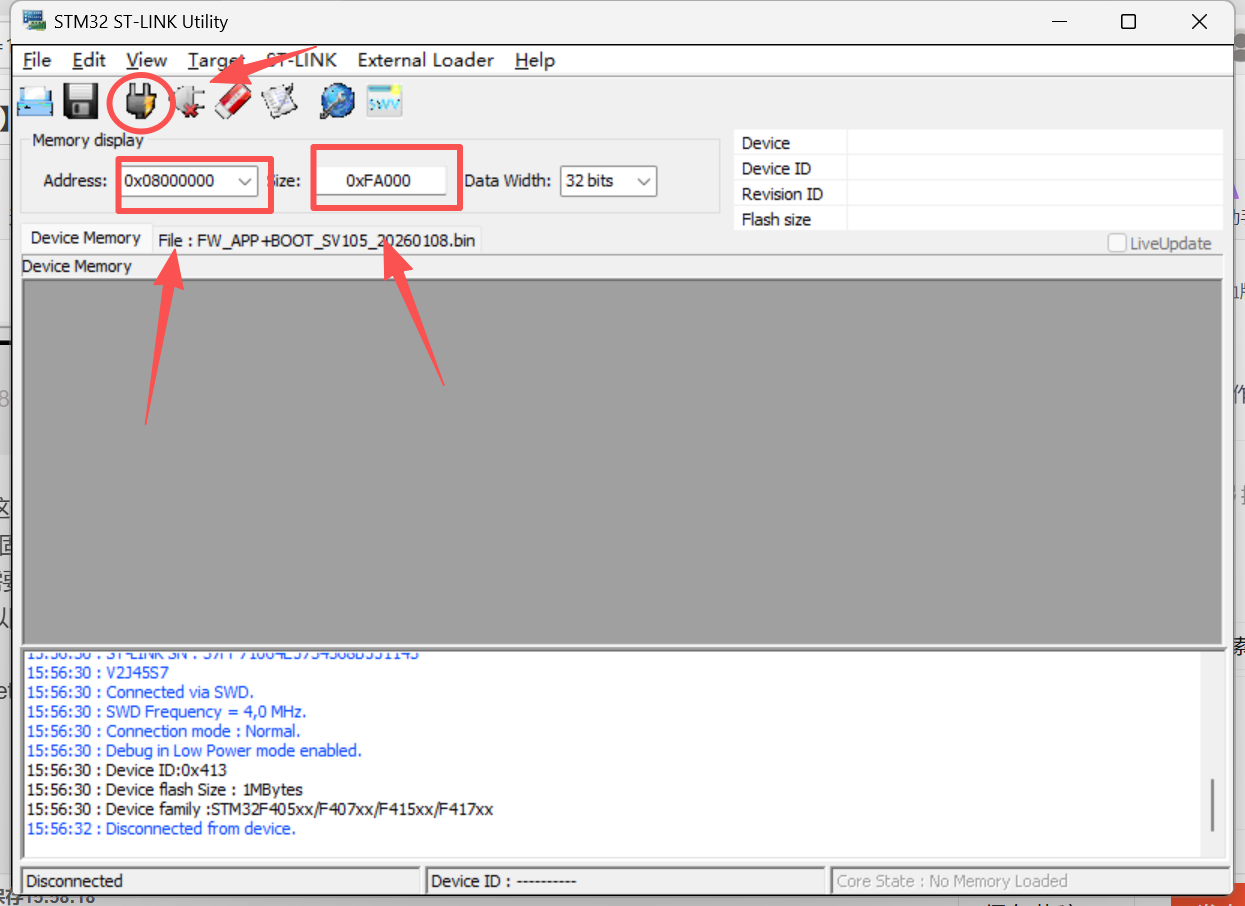Click the Open file toolbar icon

pyautogui.click(x=36, y=101)
